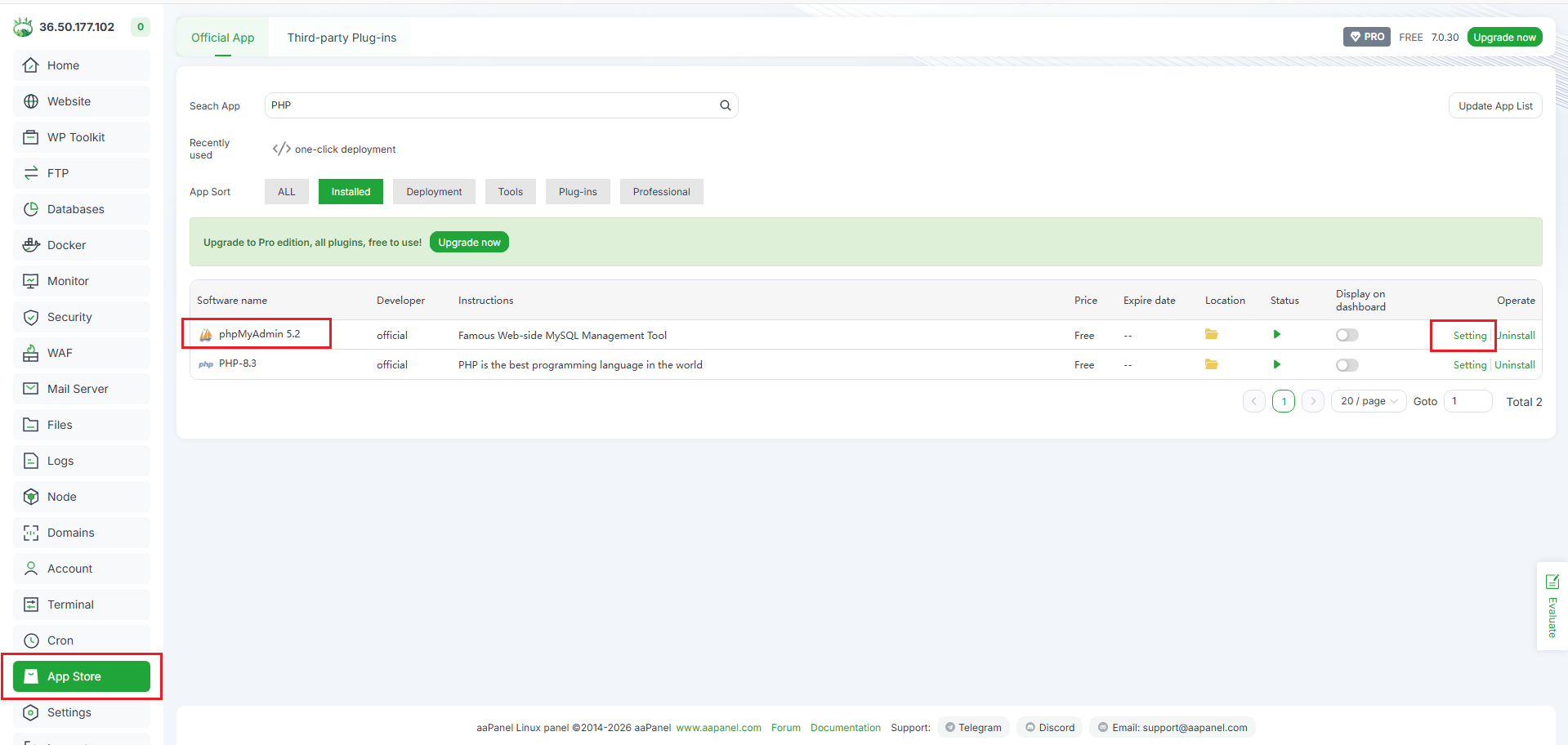The image size is (1568, 745).
Task: Open the Monitor icon
Action: click(x=31, y=281)
